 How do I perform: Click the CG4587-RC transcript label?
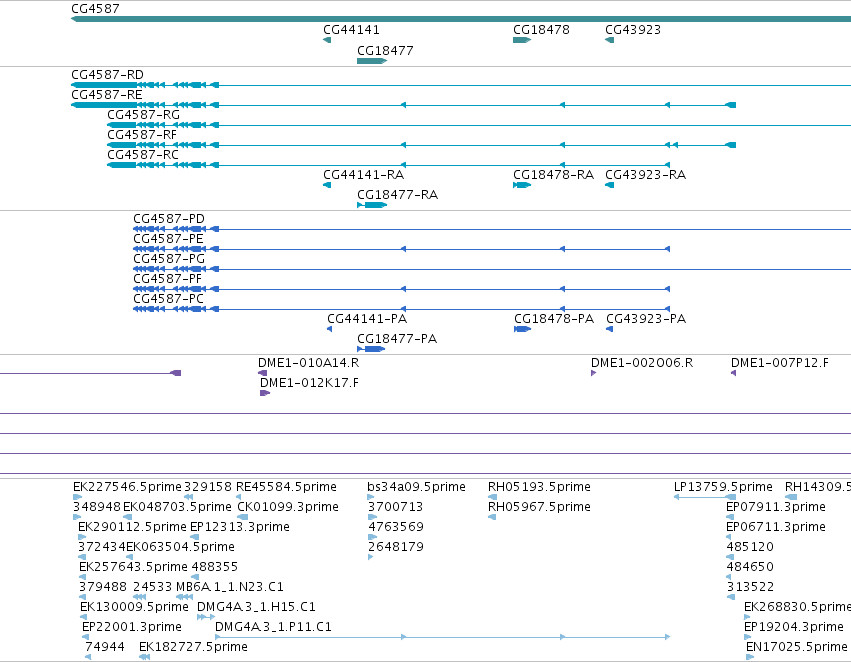coord(143,155)
